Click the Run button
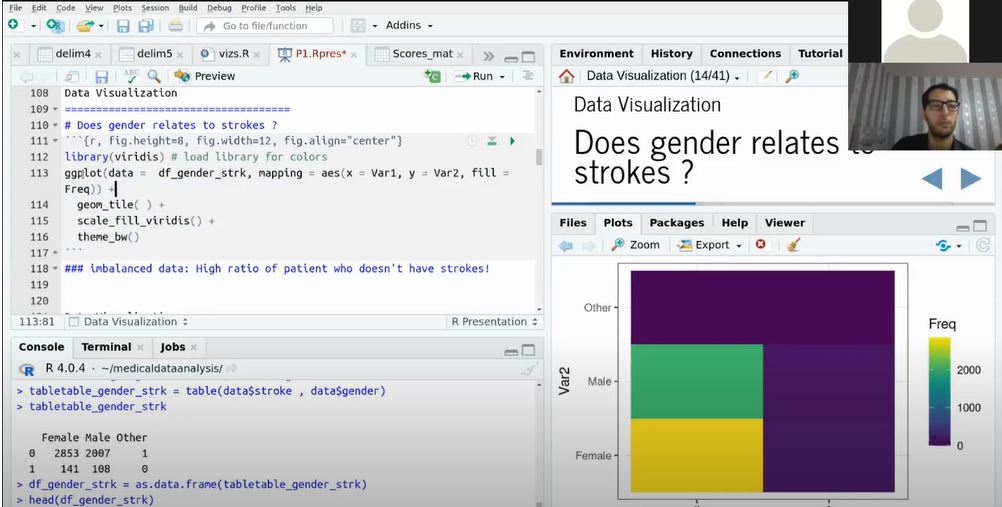The height and width of the screenshot is (507, 1002). [474, 76]
